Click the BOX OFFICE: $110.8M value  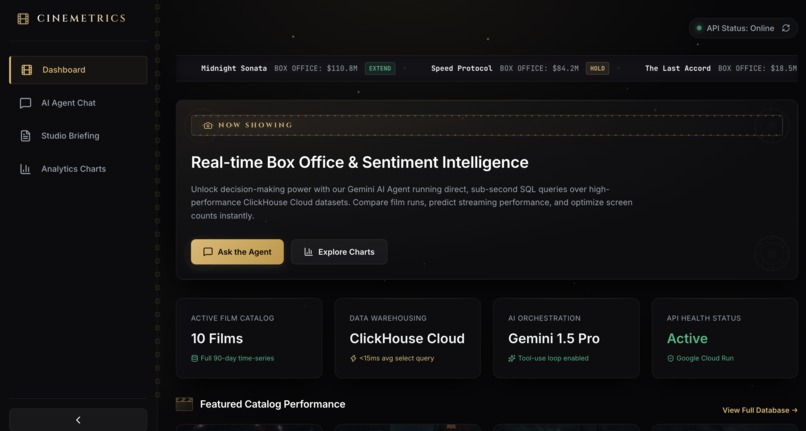(x=316, y=68)
